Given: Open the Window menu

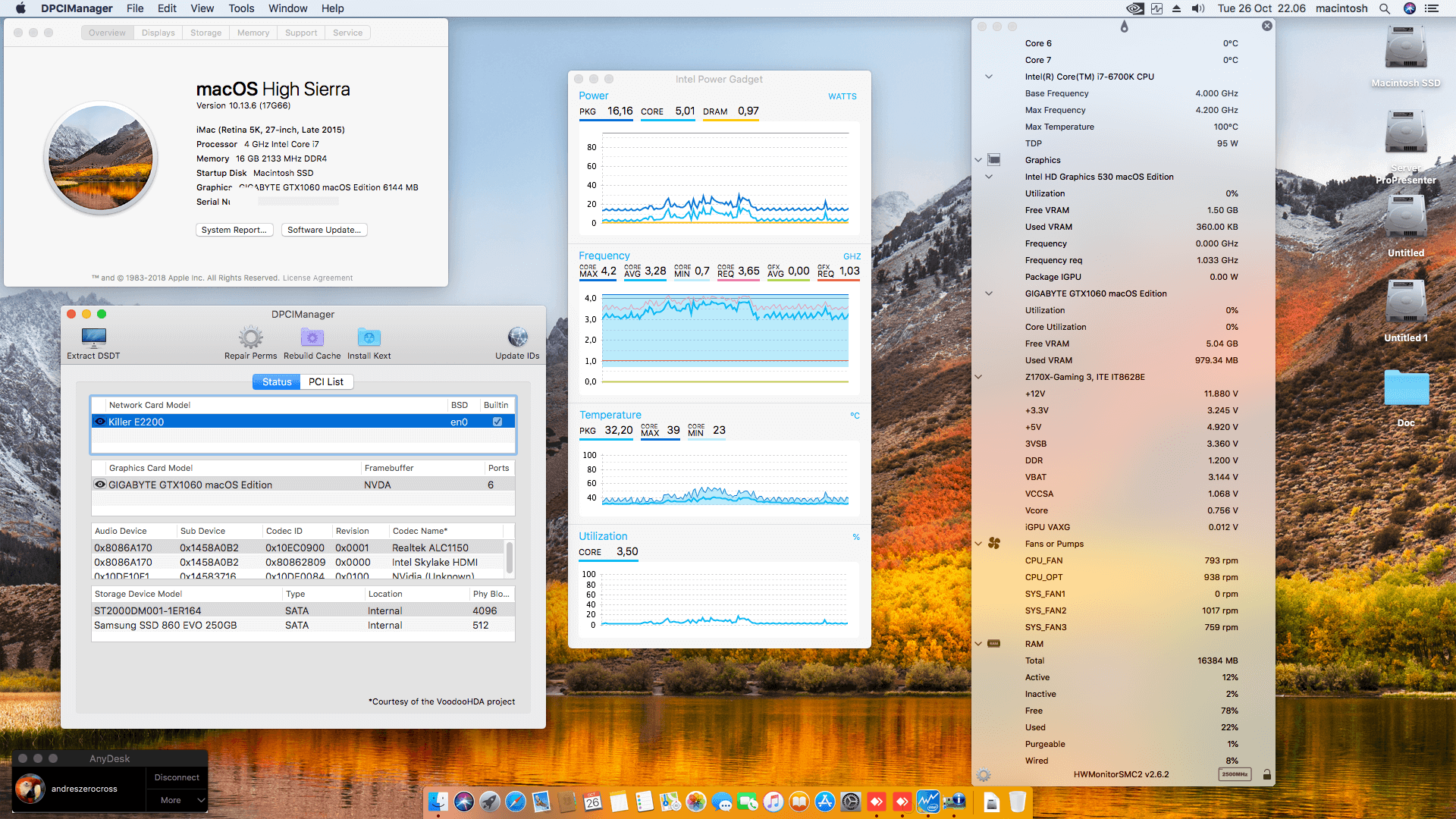Looking at the screenshot, I should click(x=288, y=8).
